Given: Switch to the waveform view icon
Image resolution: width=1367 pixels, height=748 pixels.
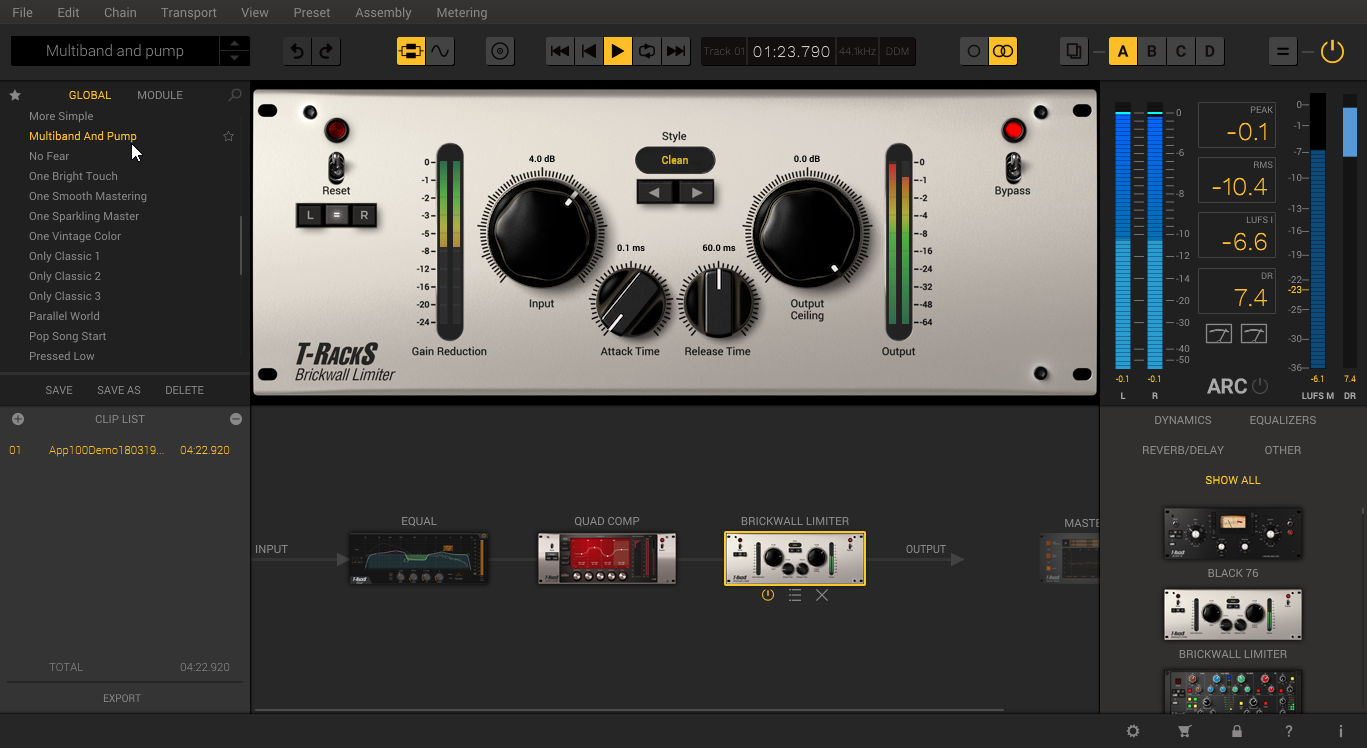Looking at the screenshot, I should click(x=440, y=51).
